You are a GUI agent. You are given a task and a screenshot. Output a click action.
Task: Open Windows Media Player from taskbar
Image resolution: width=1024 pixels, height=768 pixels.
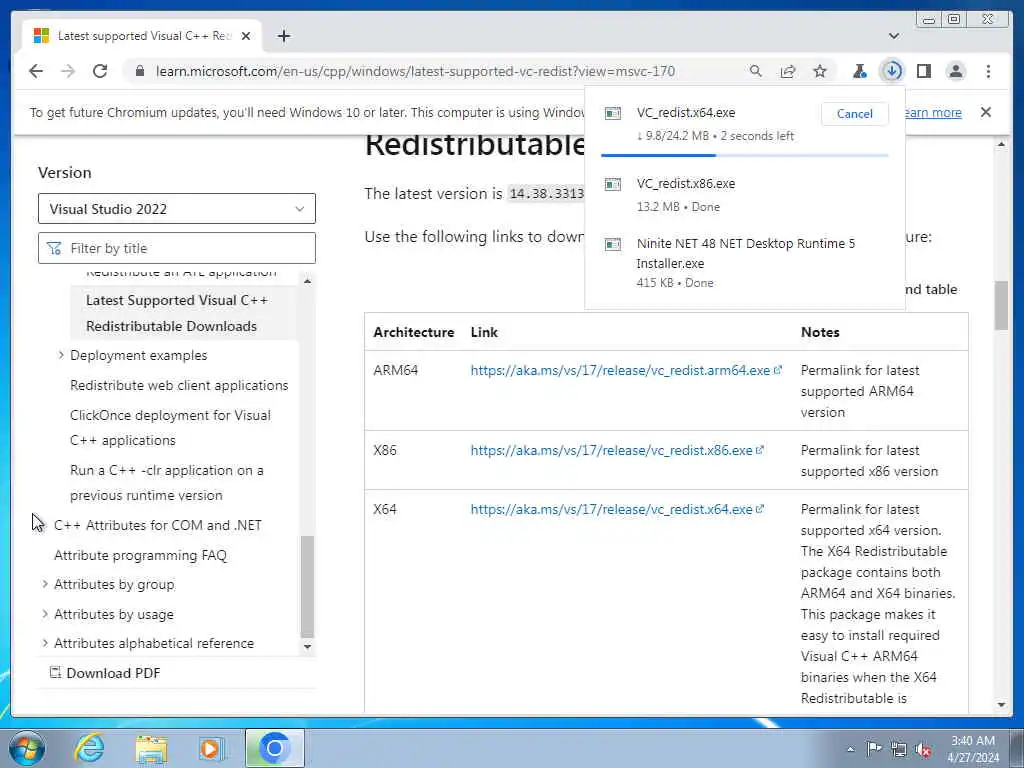click(x=212, y=748)
